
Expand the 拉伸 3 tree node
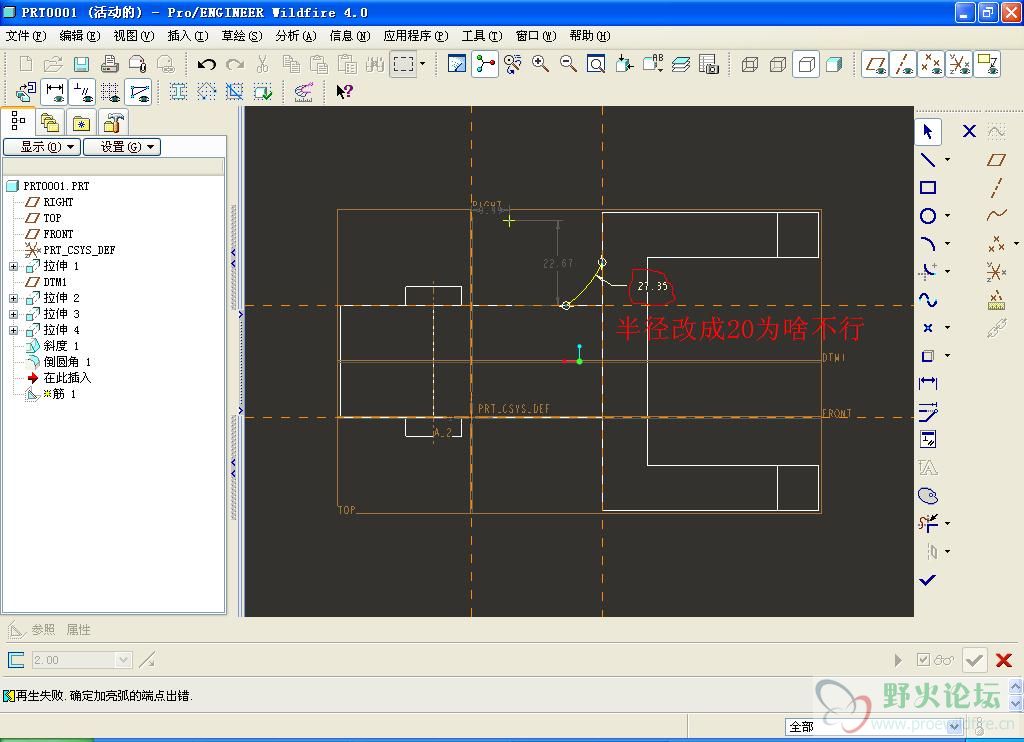pos(13,314)
